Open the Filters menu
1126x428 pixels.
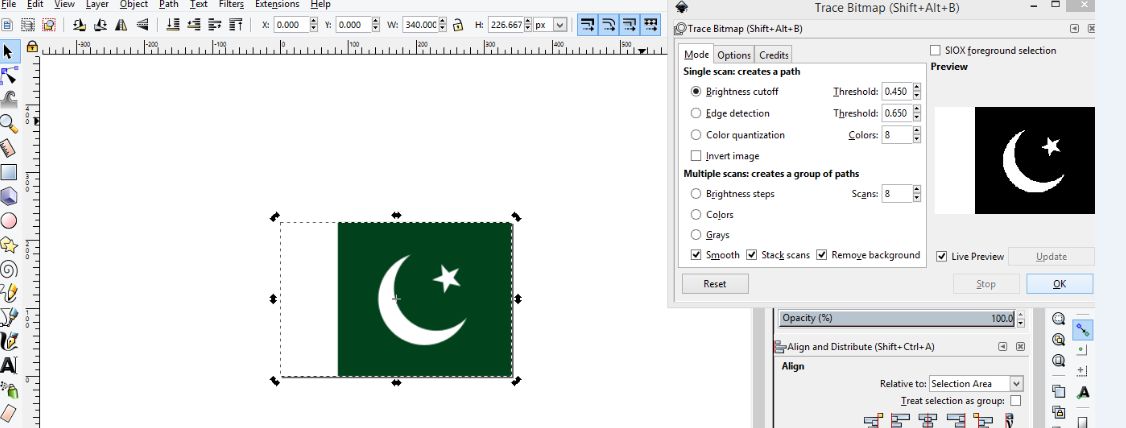(x=231, y=4)
